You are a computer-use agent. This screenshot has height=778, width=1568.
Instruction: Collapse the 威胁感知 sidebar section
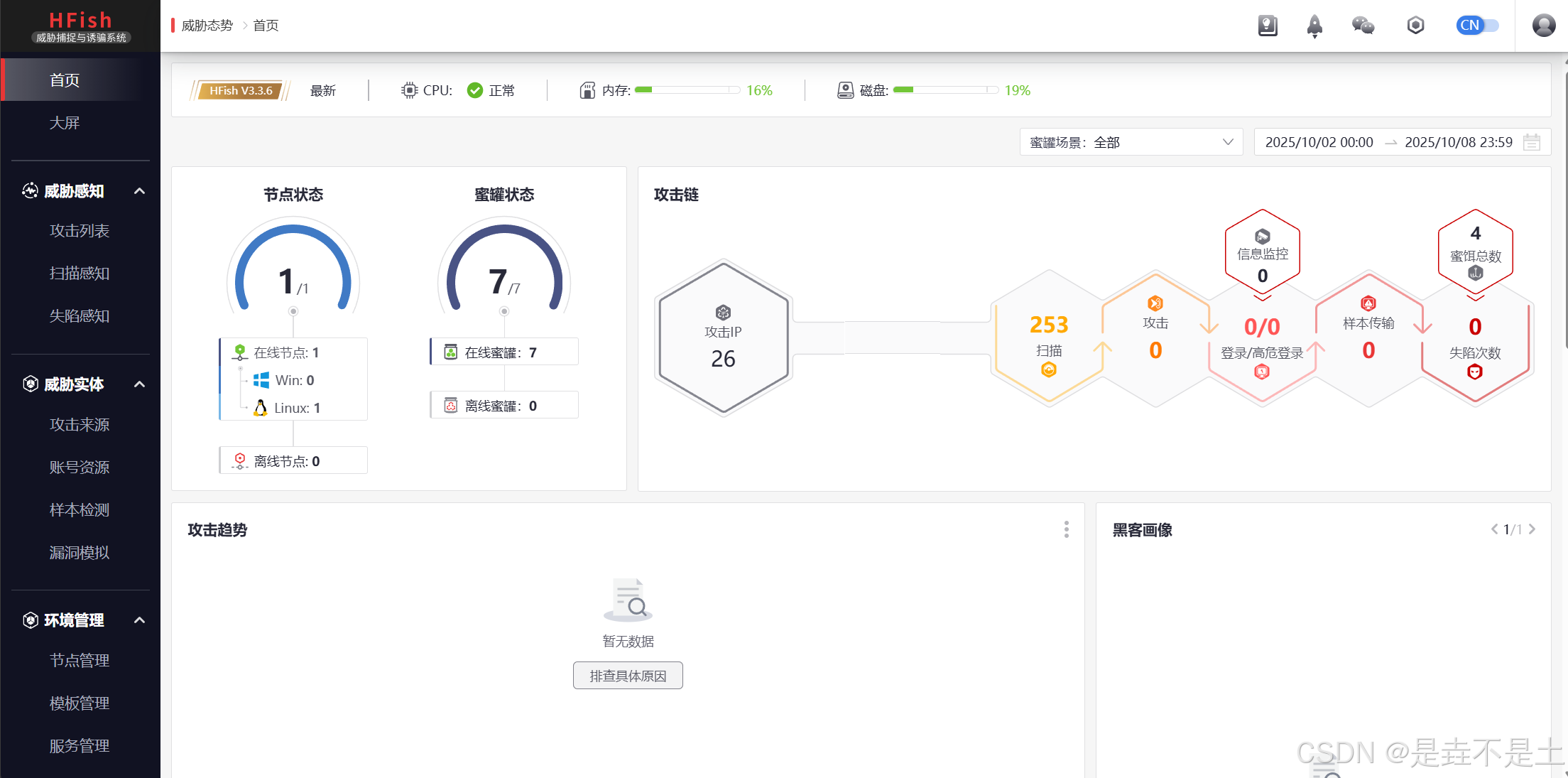pos(139,191)
